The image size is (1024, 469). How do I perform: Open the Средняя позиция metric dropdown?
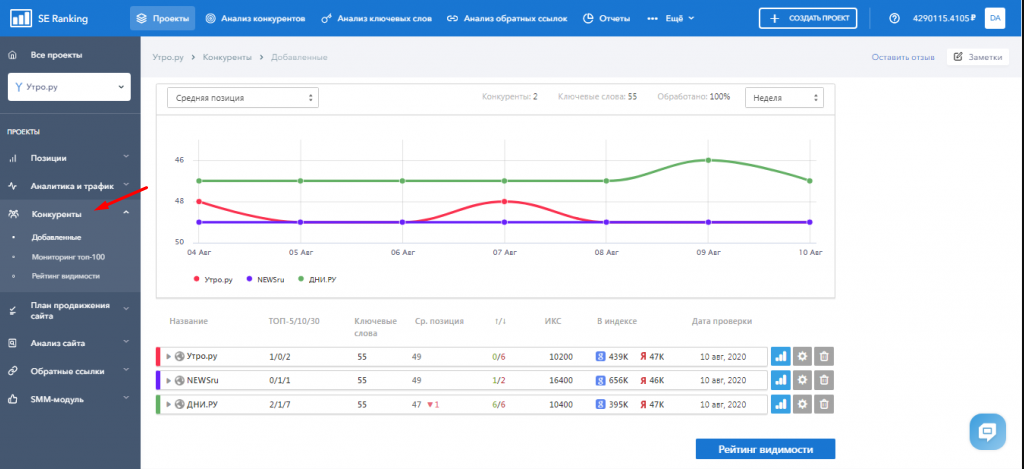pos(243,98)
